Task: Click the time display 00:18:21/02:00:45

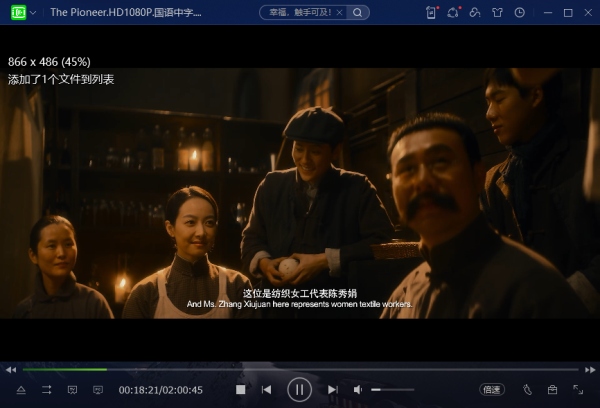Action: [x=161, y=390]
